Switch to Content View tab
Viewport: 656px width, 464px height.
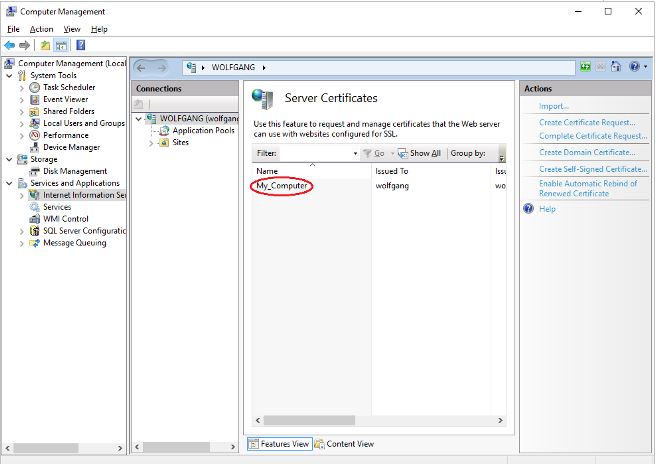click(344, 444)
